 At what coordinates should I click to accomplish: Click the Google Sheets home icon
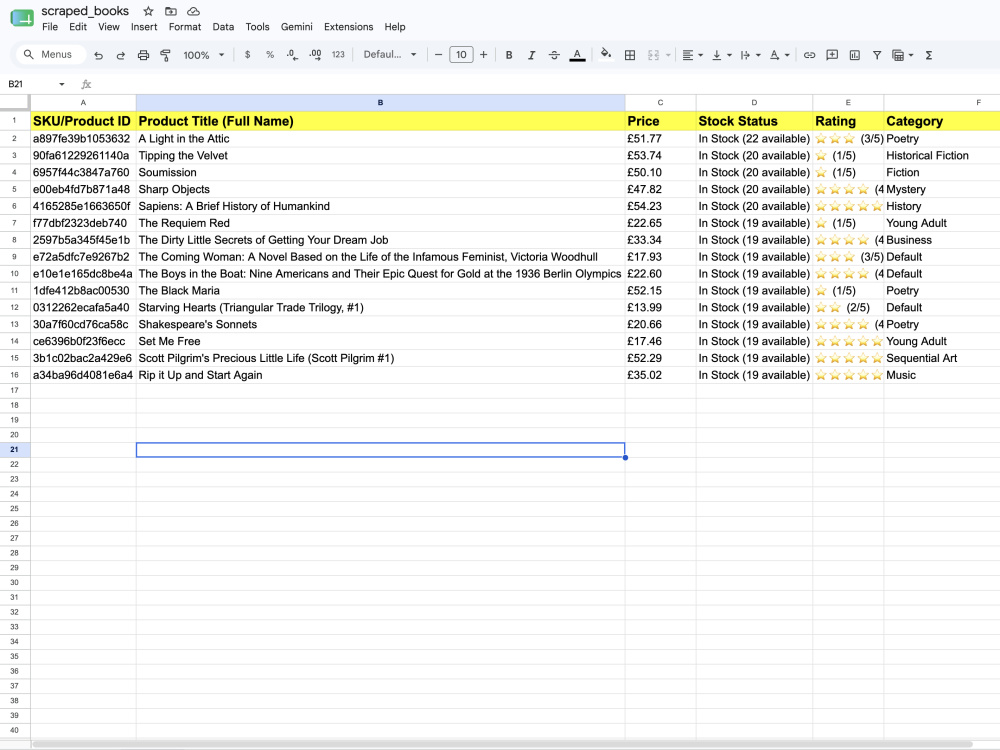click(22, 18)
